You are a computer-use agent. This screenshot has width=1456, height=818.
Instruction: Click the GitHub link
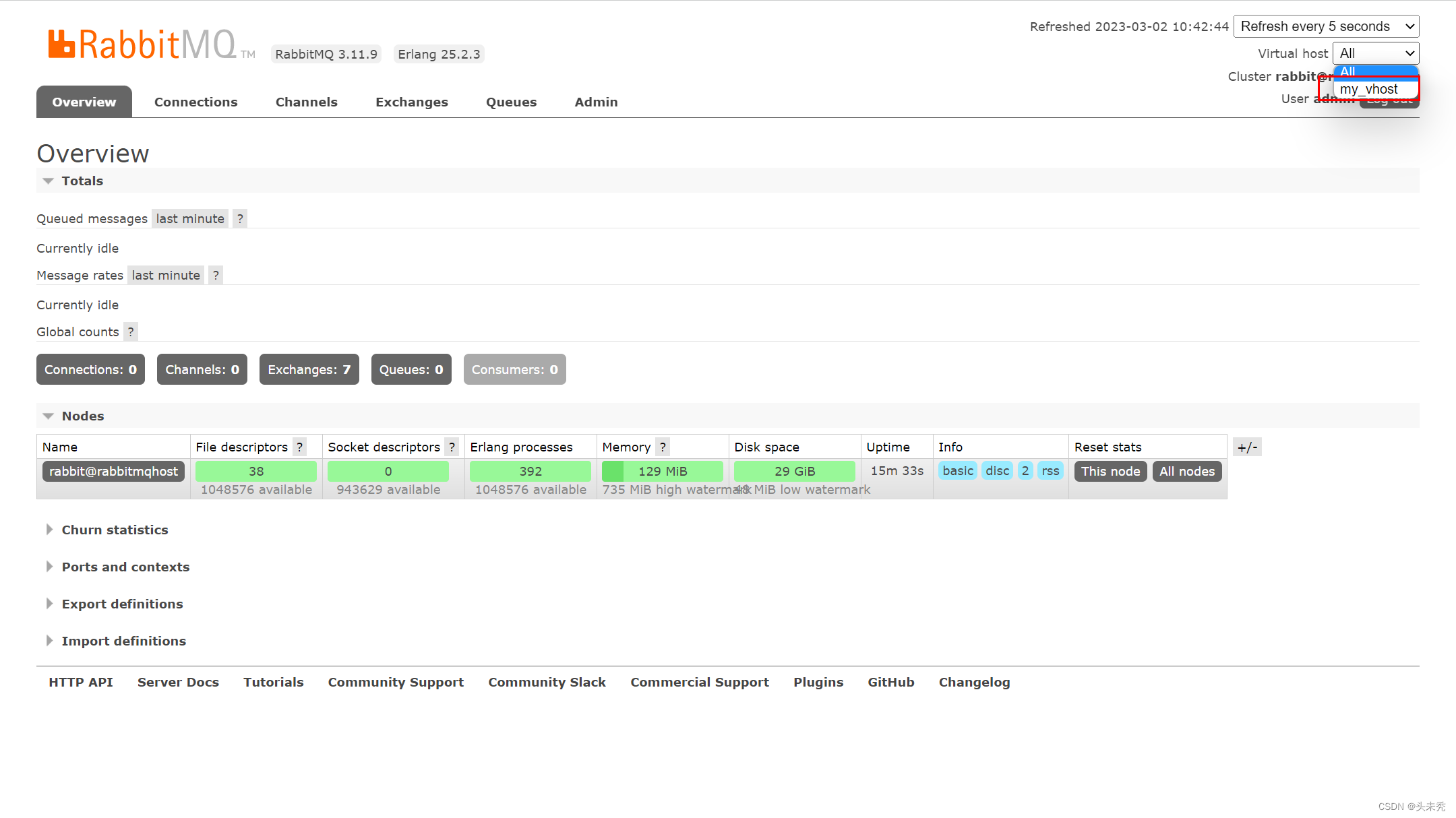click(x=890, y=682)
